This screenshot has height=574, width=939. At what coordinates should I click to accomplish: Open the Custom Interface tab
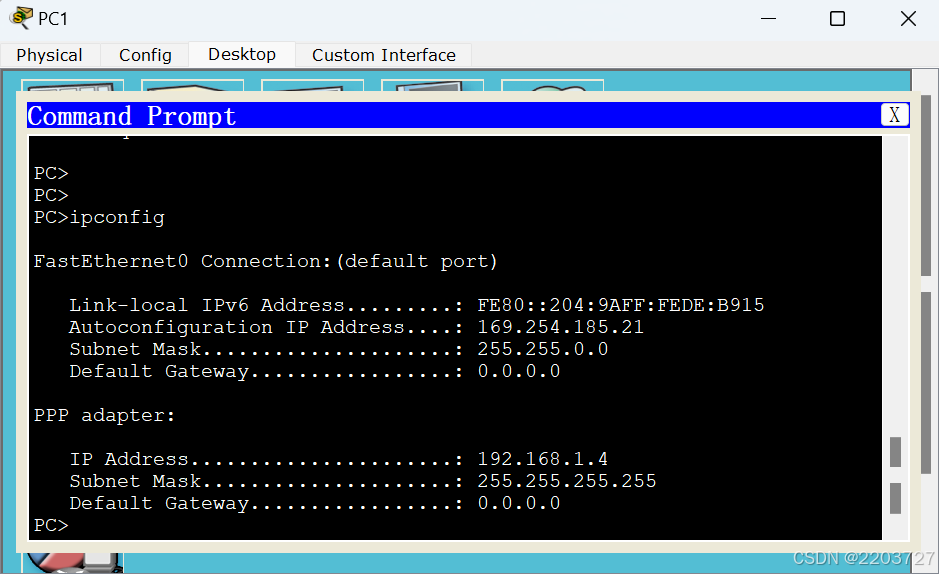(384, 55)
